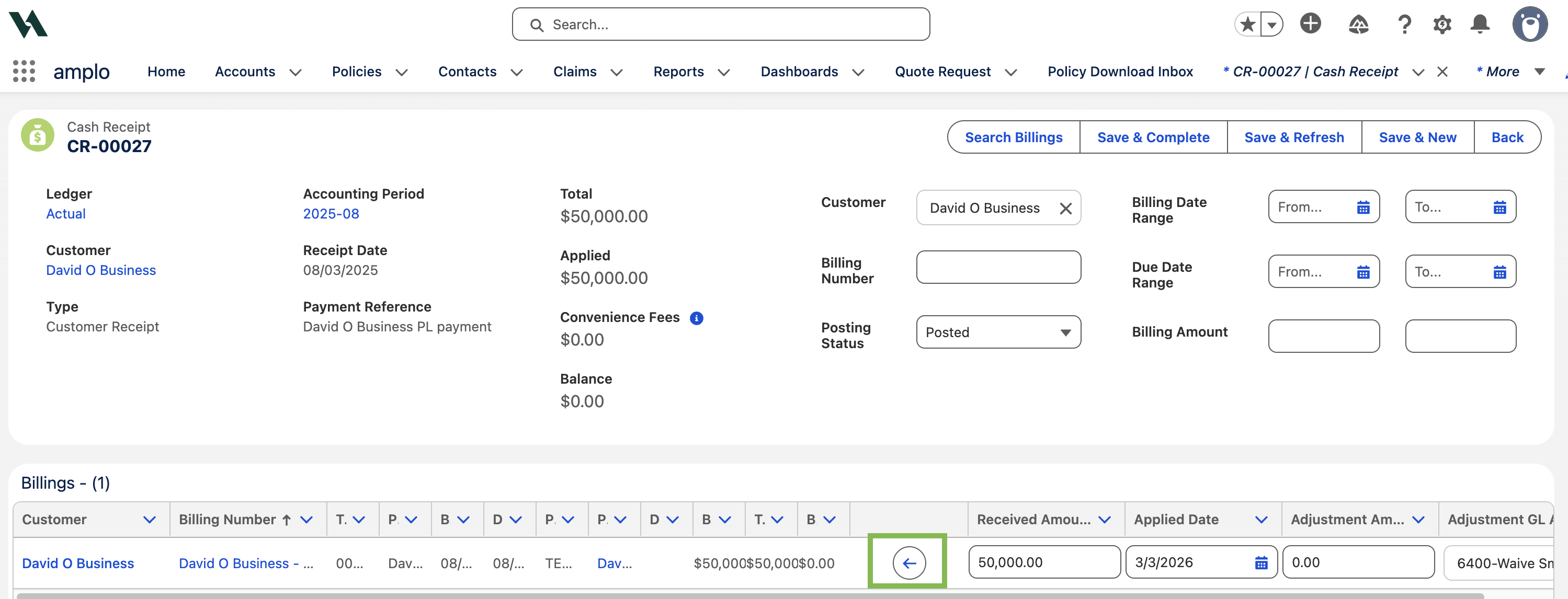Open the Help question mark icon
1568x599 pixels.
click(1404, 25)
